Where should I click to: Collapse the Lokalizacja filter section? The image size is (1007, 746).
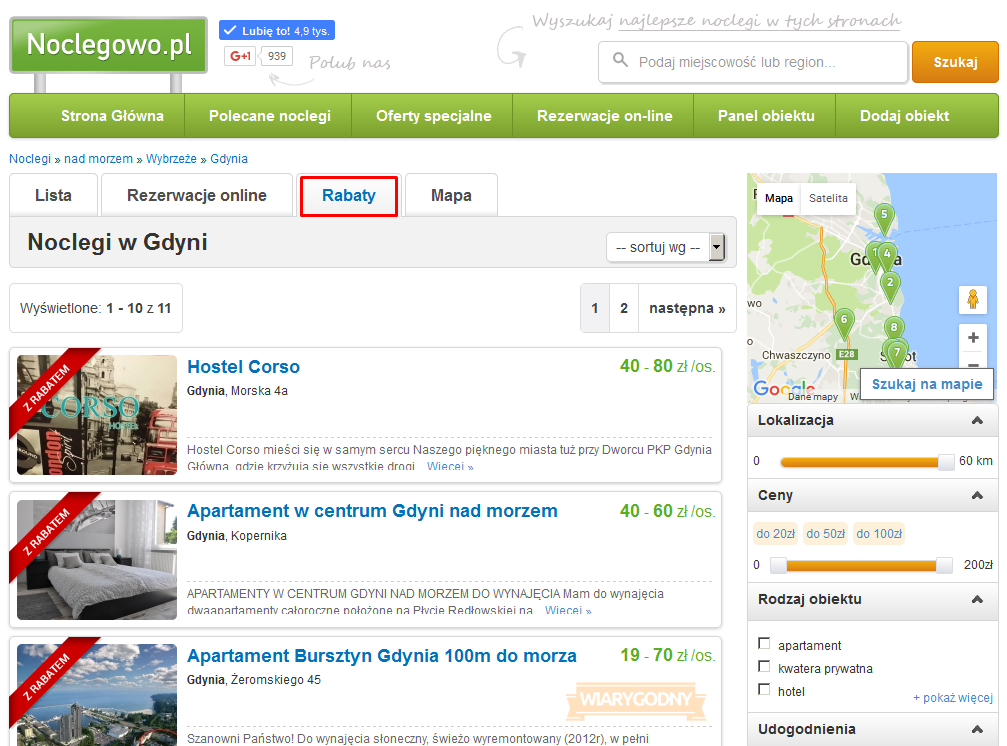[977, 421]
